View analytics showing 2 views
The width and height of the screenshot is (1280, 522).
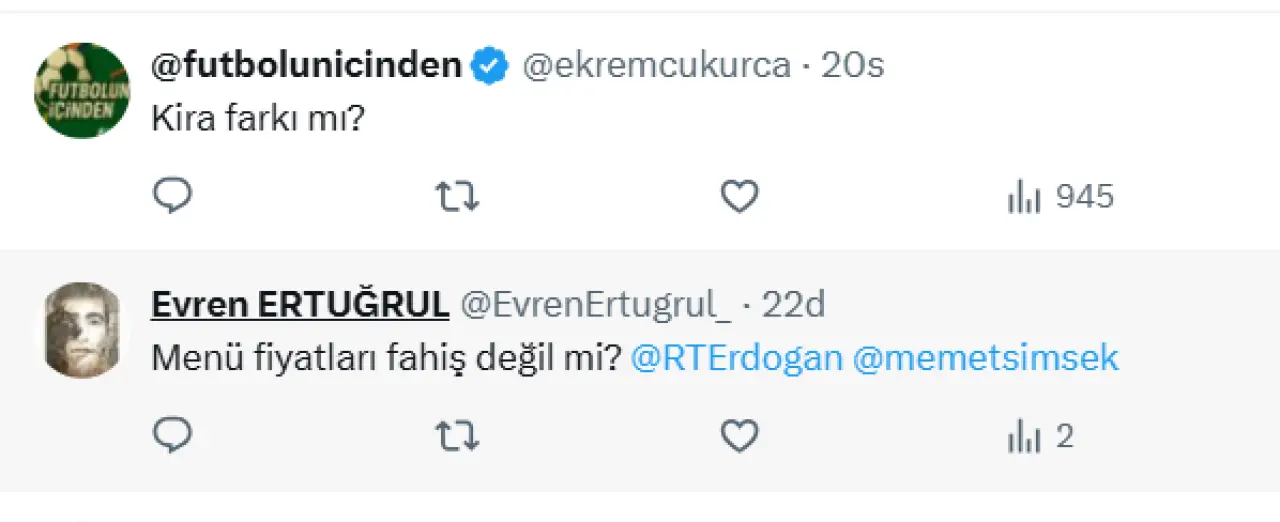coord(1040,436)
